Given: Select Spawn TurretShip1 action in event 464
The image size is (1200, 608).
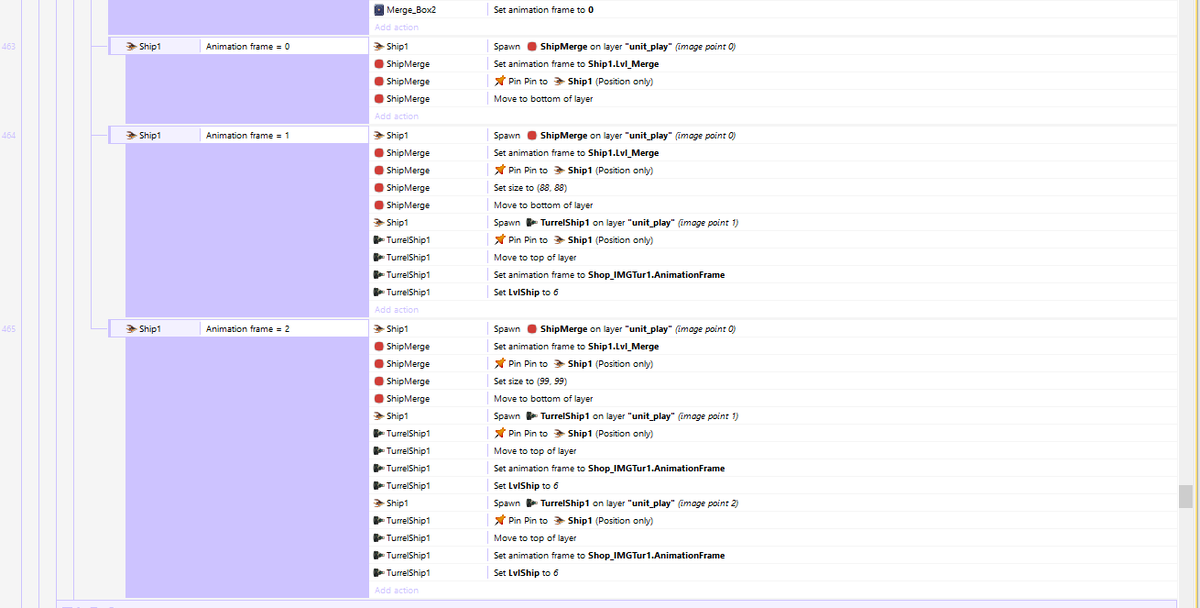Looking at the screenshot, I should point(616,223).
